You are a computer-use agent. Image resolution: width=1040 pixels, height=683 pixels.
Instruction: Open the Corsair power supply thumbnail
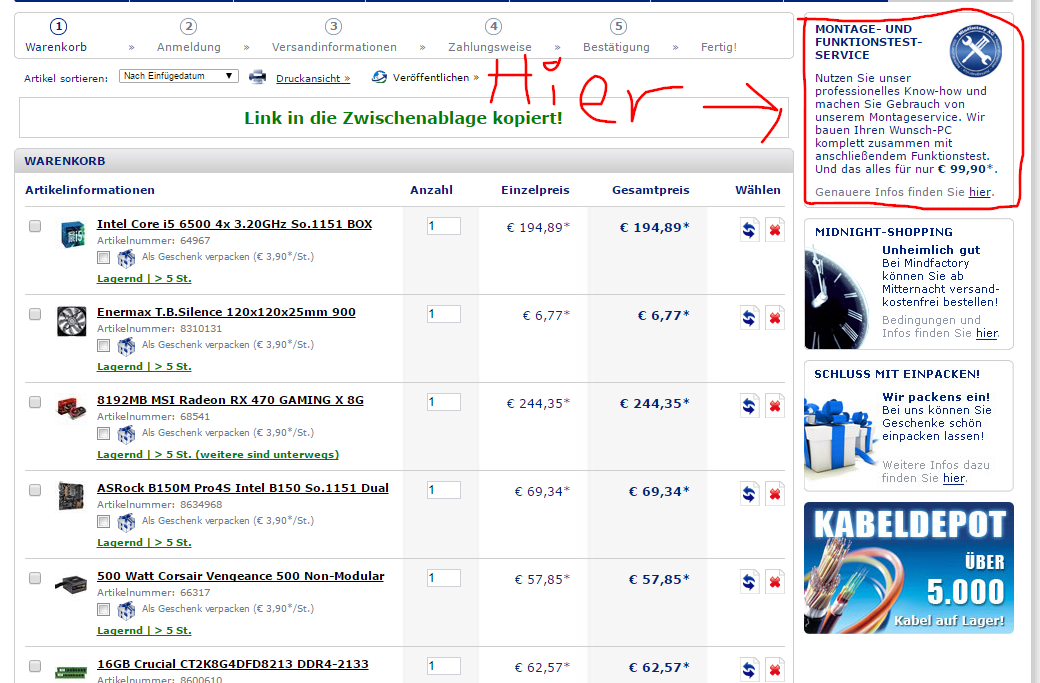pos(71,584)
